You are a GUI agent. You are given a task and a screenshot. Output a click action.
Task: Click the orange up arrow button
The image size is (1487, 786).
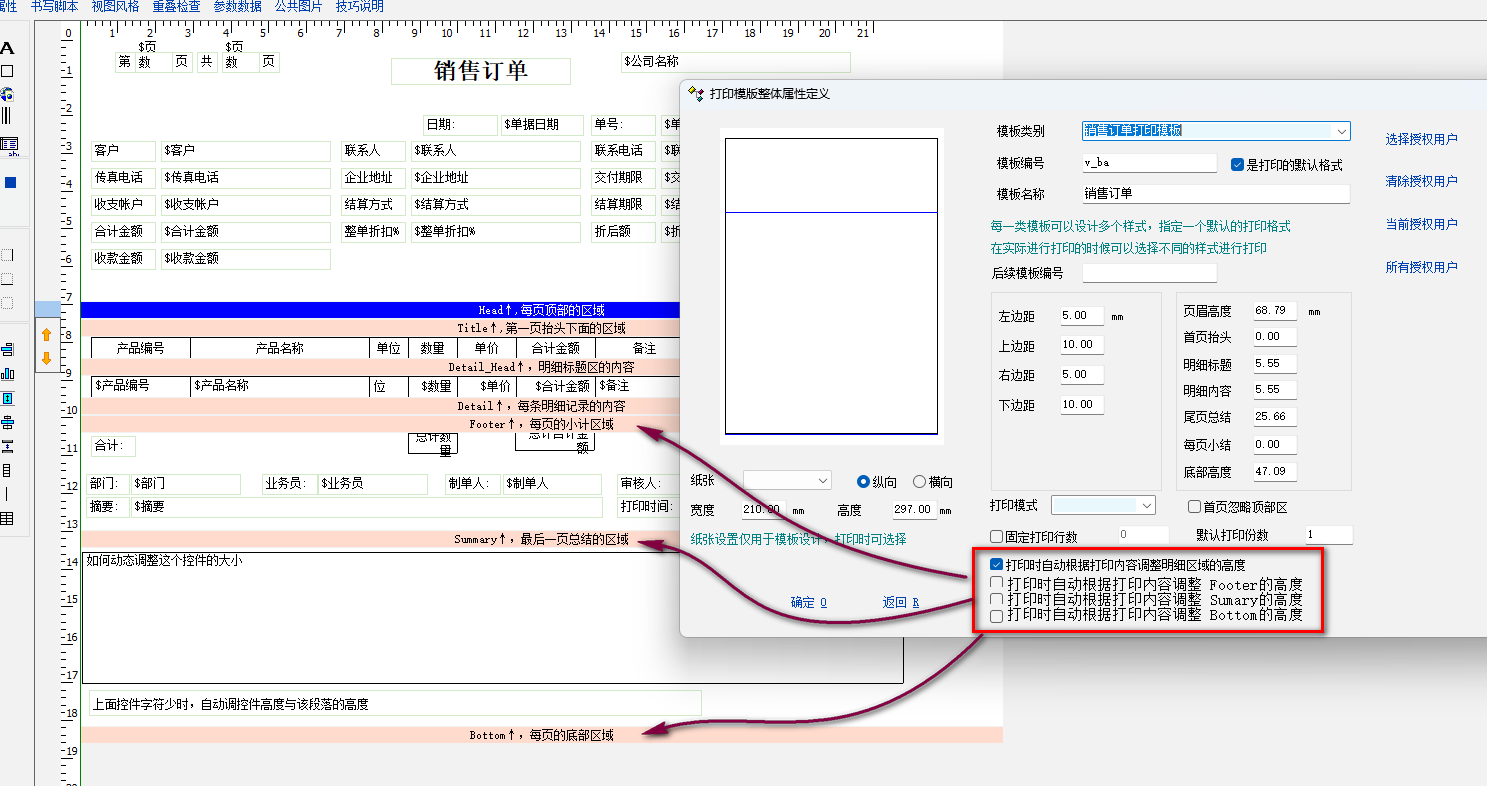pos(46,335)
